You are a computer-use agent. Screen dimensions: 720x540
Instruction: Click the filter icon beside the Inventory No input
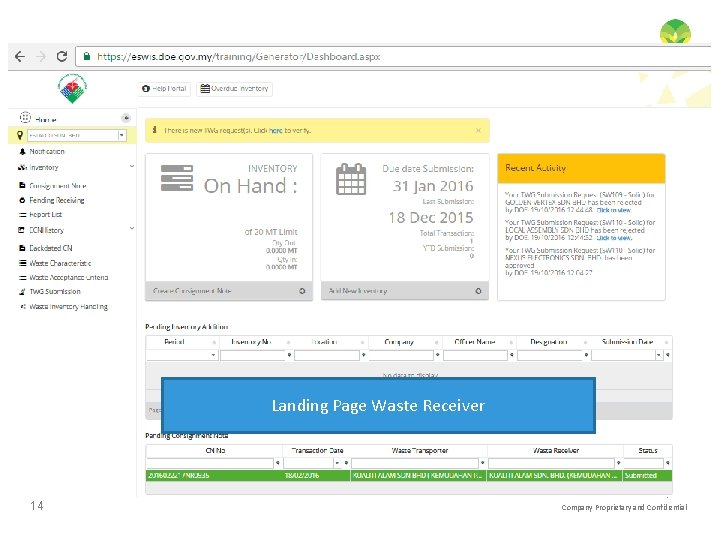click(x=289, y=355)
